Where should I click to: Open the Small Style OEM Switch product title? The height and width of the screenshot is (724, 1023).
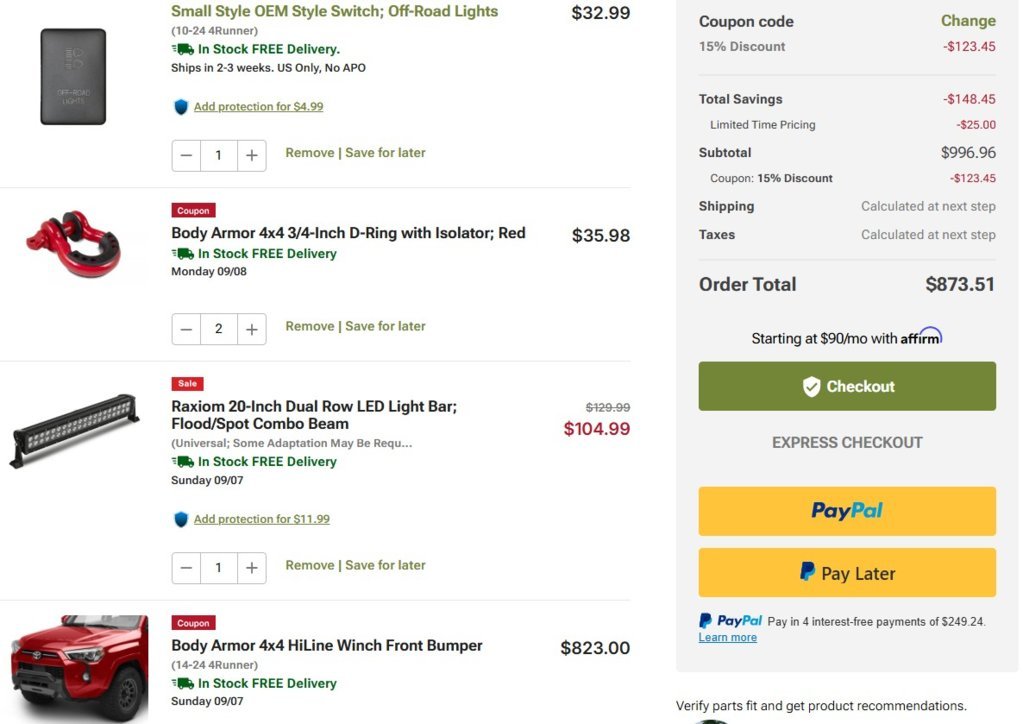(334, 11)
